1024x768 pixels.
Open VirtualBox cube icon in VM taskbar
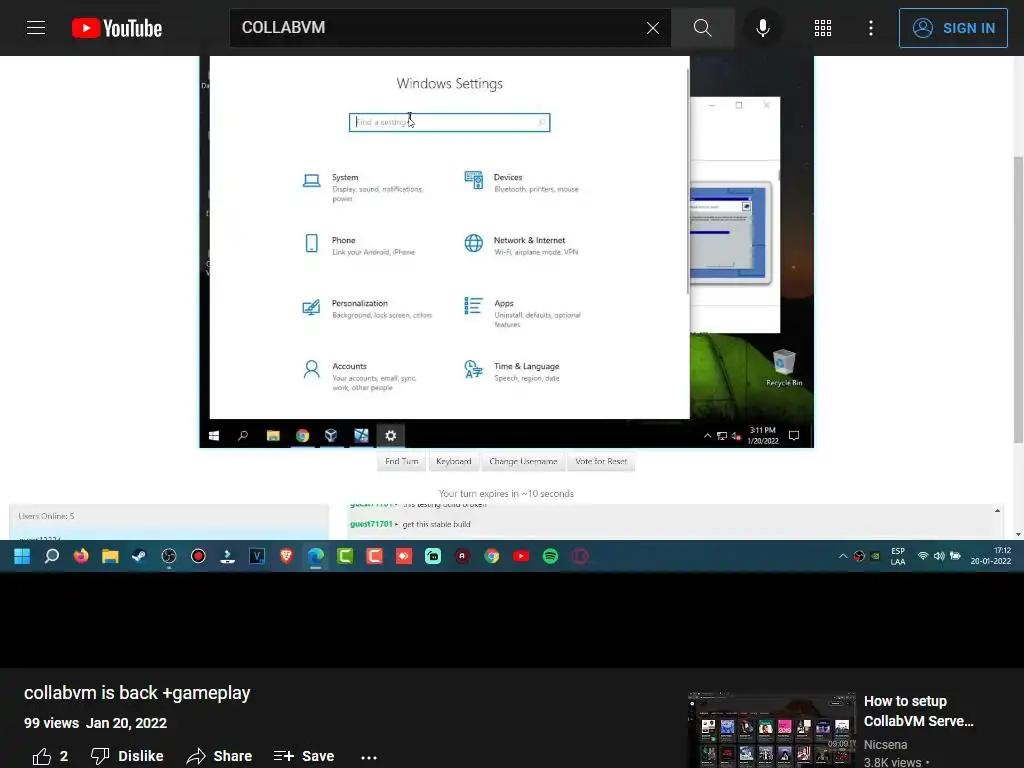point(331,436)
